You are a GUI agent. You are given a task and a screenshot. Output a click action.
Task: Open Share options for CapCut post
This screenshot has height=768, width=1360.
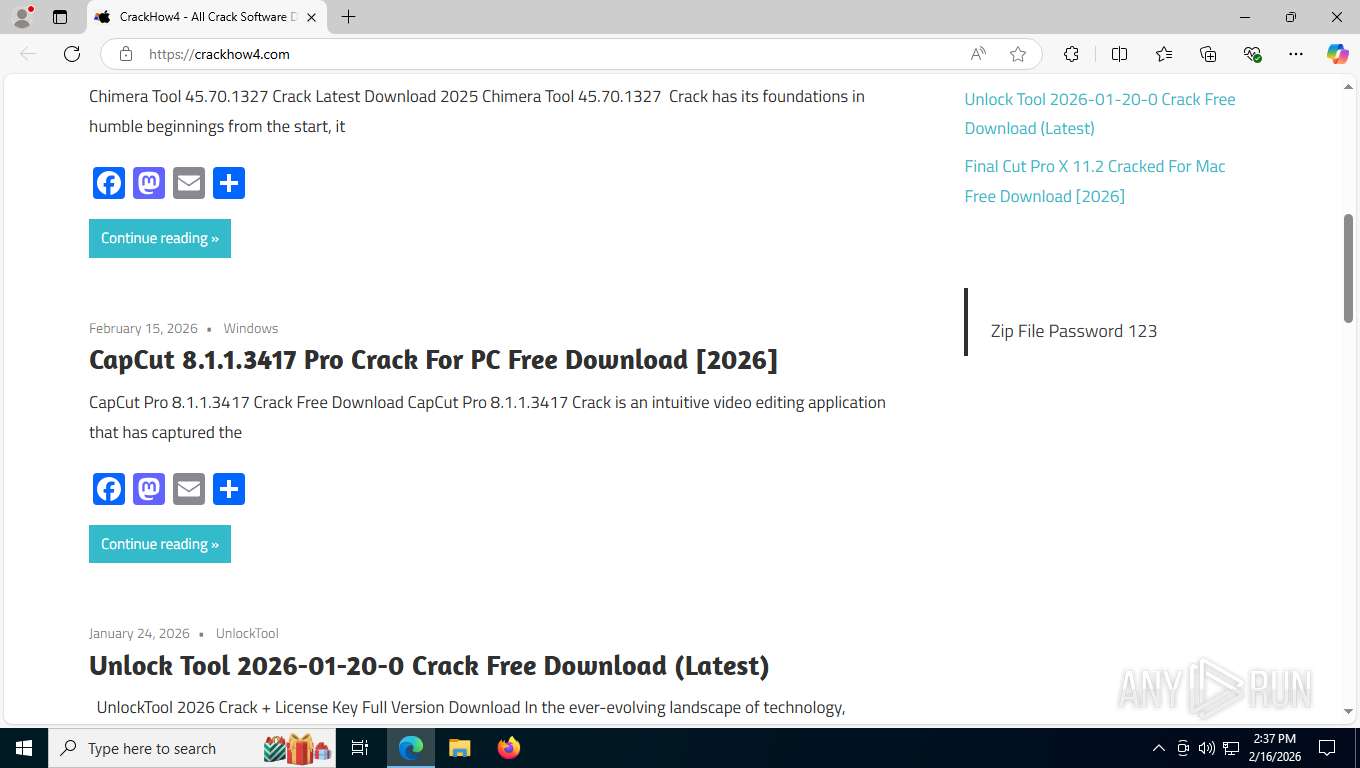point(229,489)
